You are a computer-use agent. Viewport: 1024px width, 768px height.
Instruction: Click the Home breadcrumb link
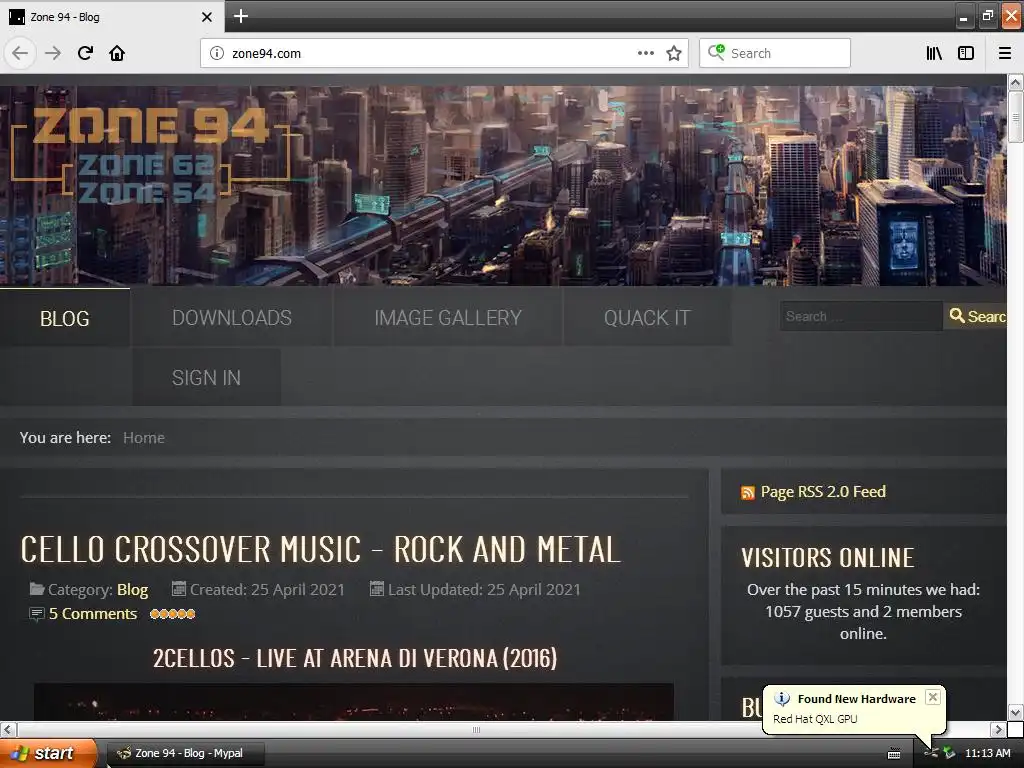(x=144, y=438)
